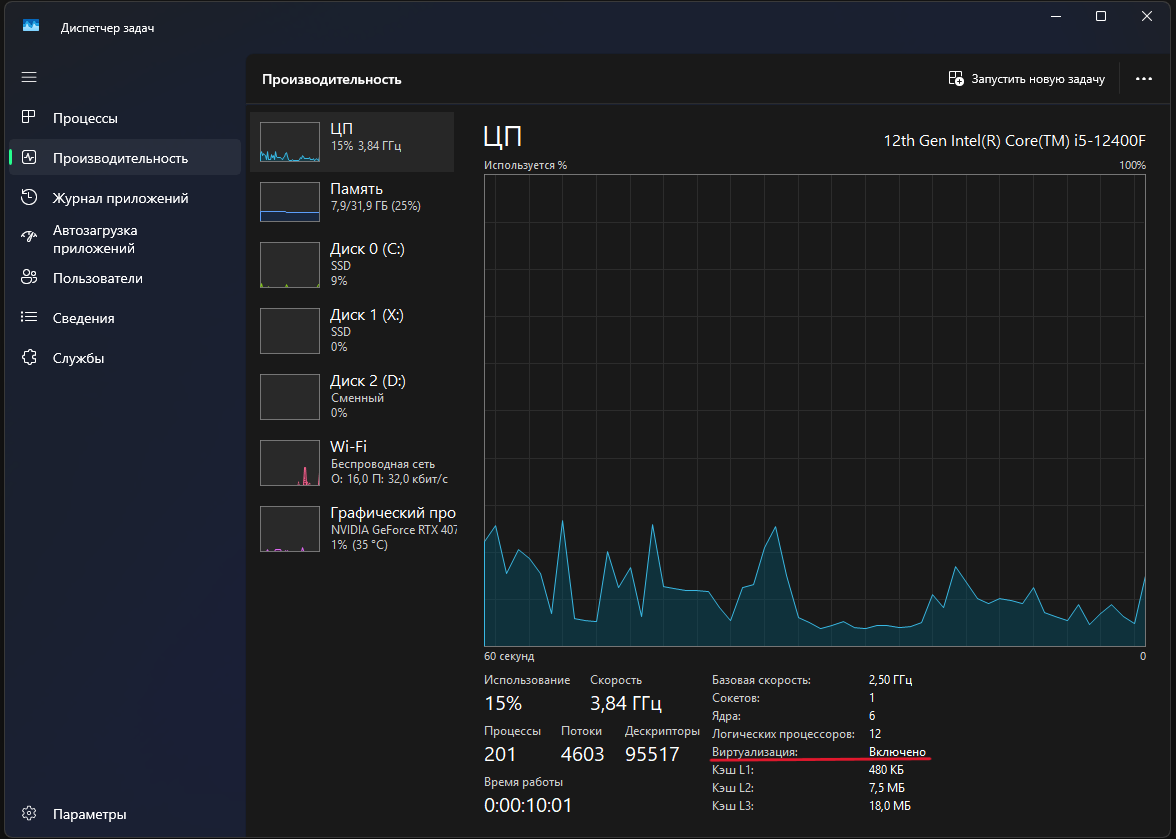Click the Диск 1 (X:) label

point(367,315)
